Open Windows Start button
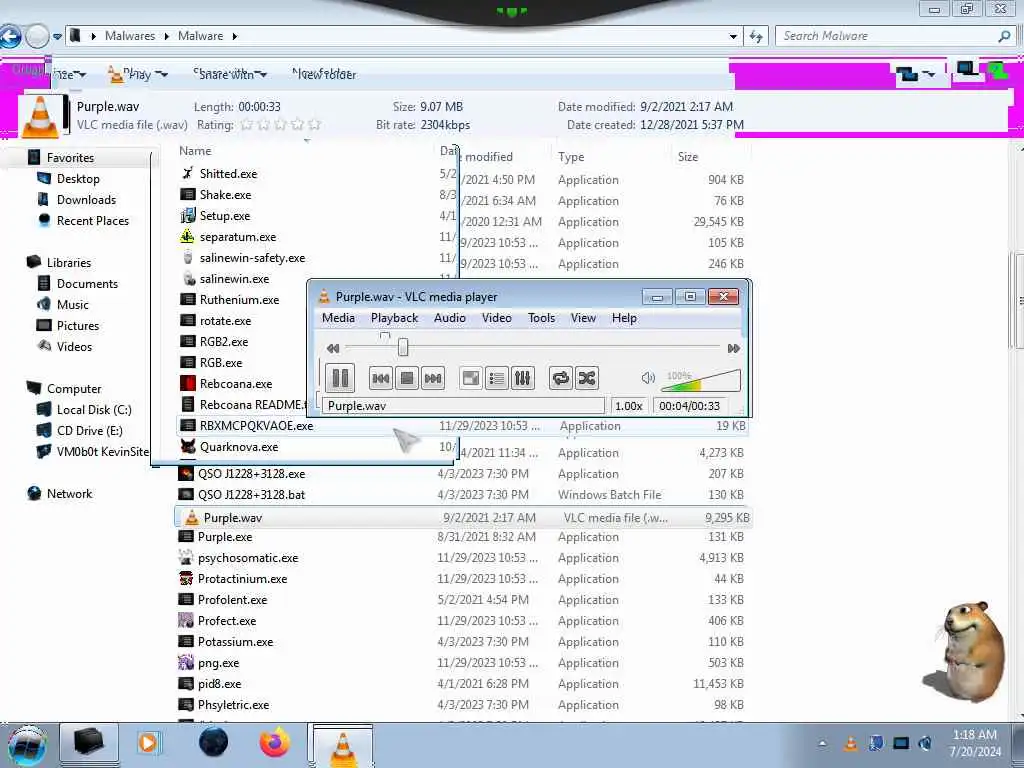Screen dimensions: 1024x768 pos(26,745)
